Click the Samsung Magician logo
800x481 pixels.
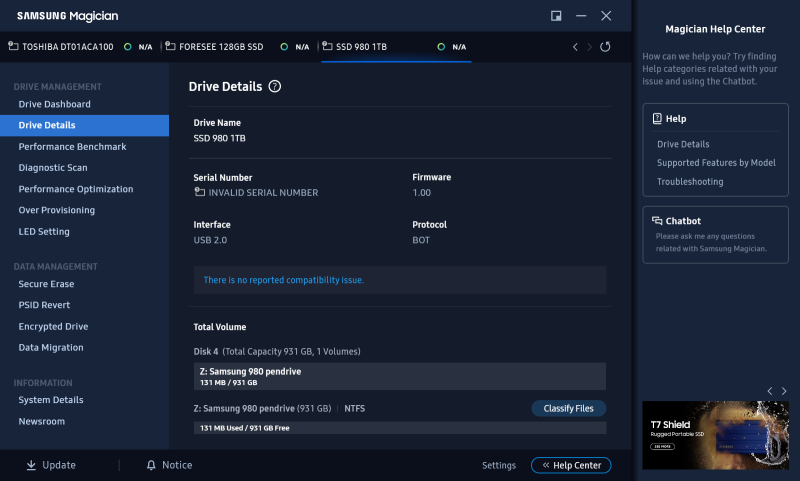(x=67, y=16)
